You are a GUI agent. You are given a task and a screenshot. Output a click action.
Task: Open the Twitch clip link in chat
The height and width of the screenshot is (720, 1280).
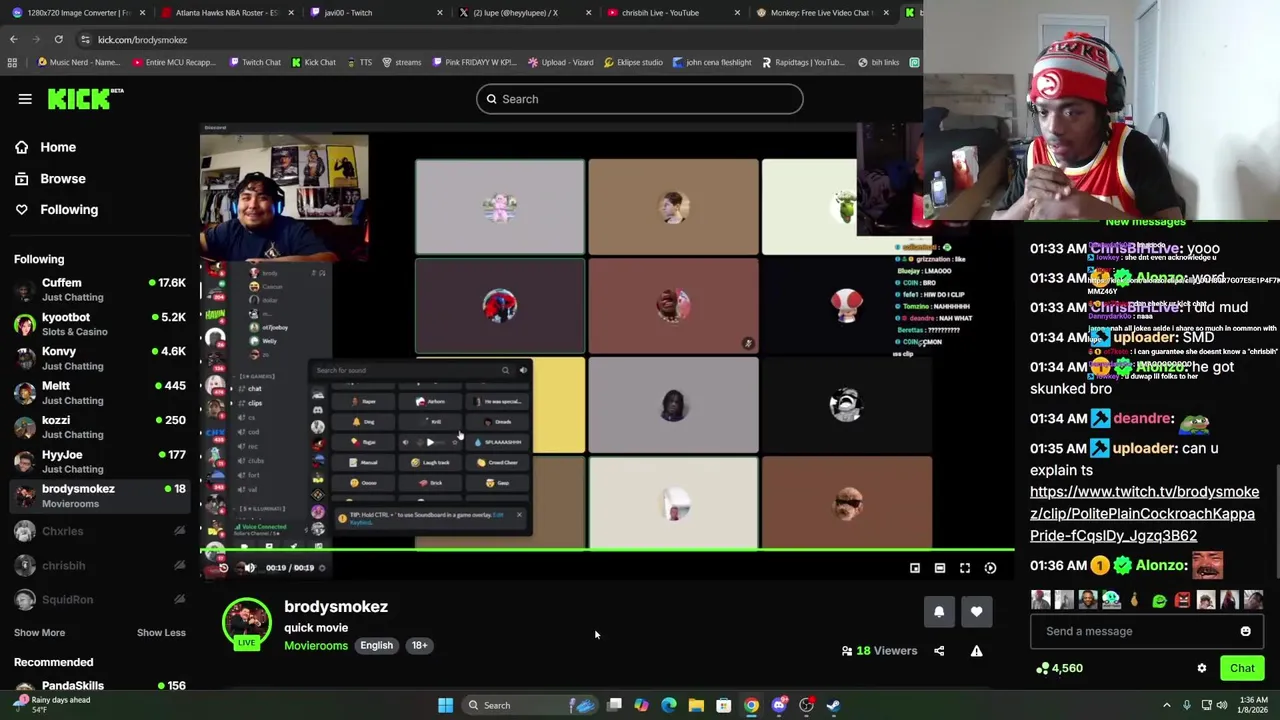[1143, 514]
